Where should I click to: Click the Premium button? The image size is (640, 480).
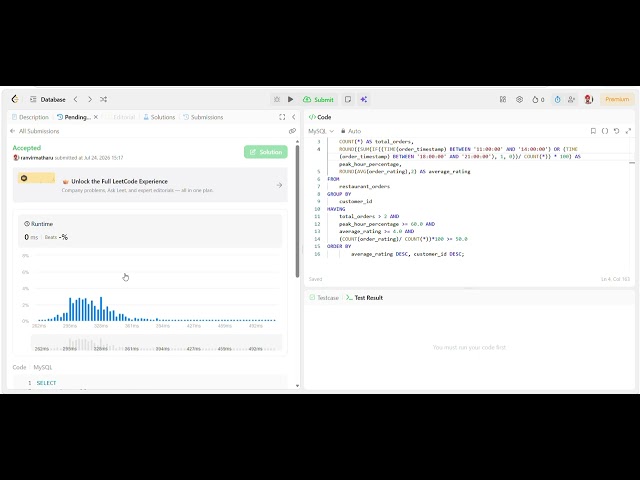pos(617,99)
